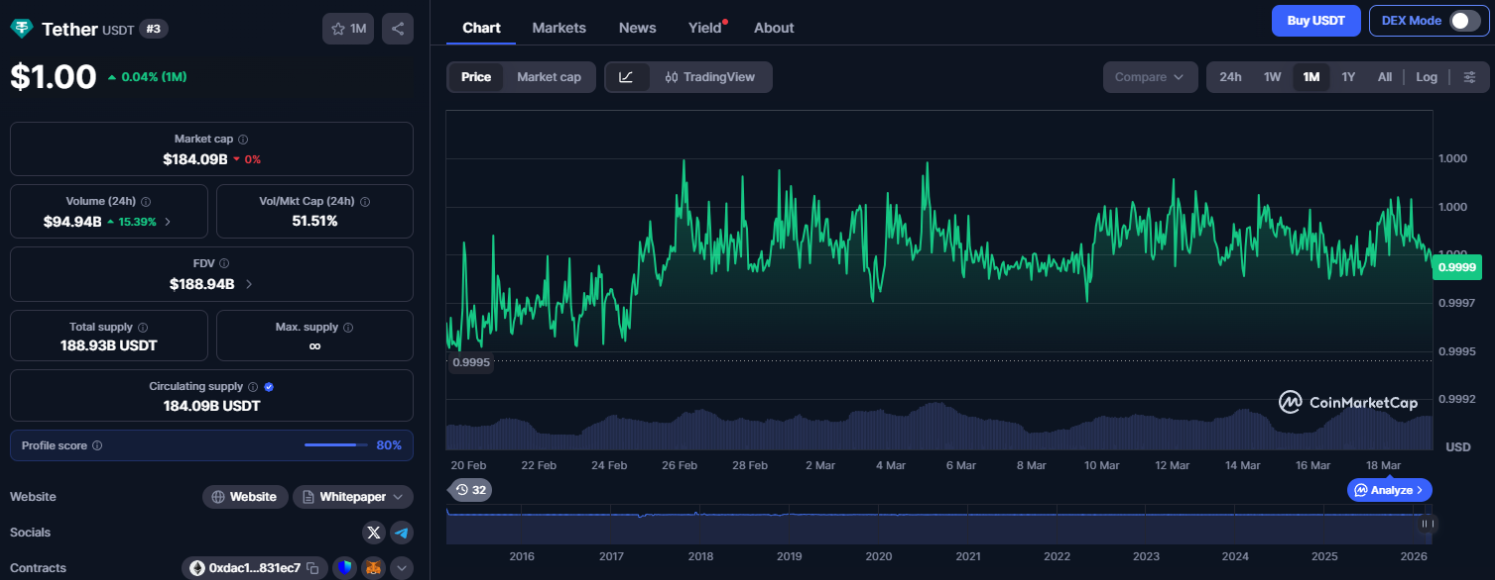This screenshot has height=580, width=1495.
Task: Expand more contracts with chevron button
Action: point(402,568)
